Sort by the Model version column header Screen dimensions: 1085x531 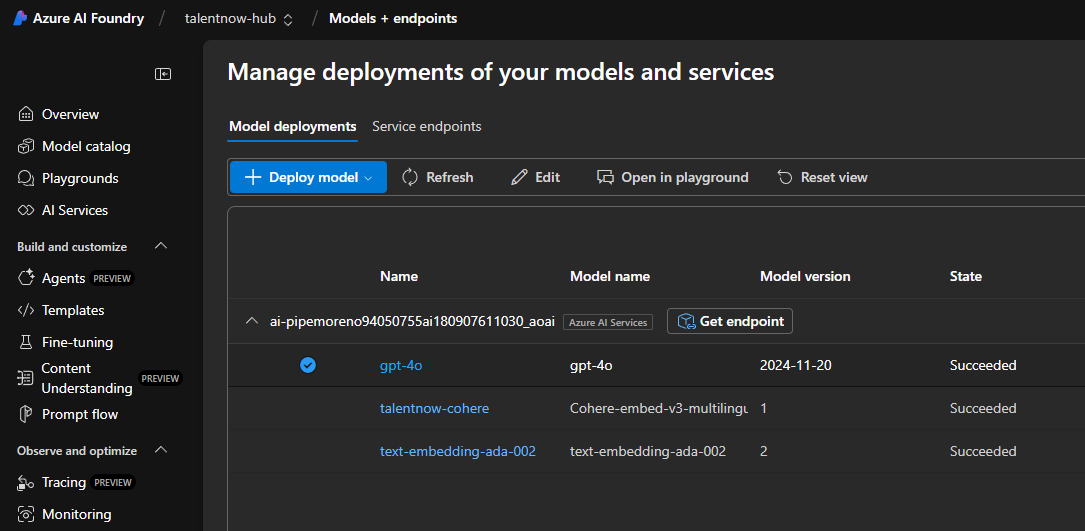[x=805, y=276]
